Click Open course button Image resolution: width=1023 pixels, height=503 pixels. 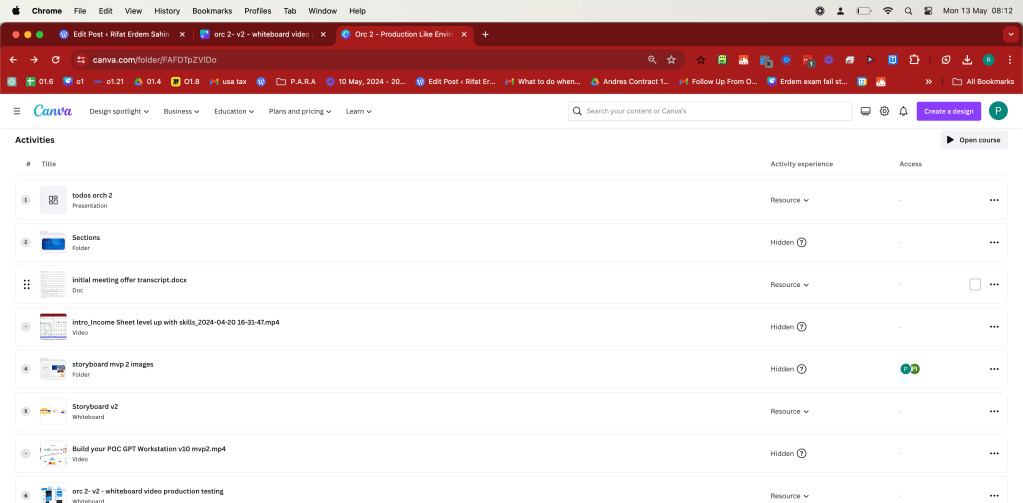click(x=974, y=140)
